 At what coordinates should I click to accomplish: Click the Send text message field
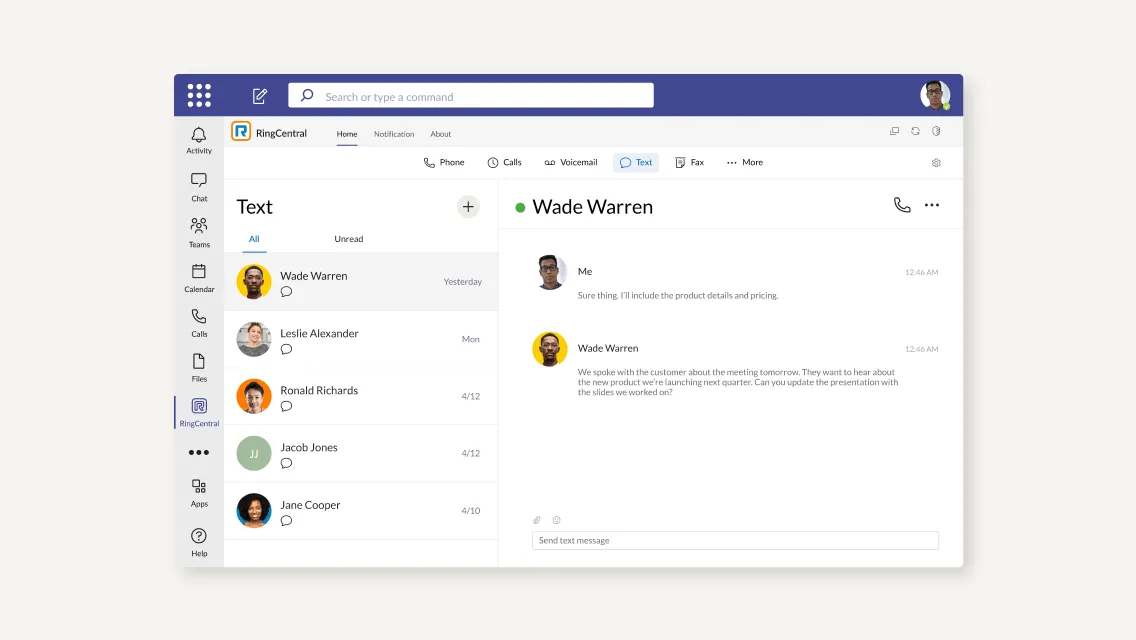coord(735,540)
